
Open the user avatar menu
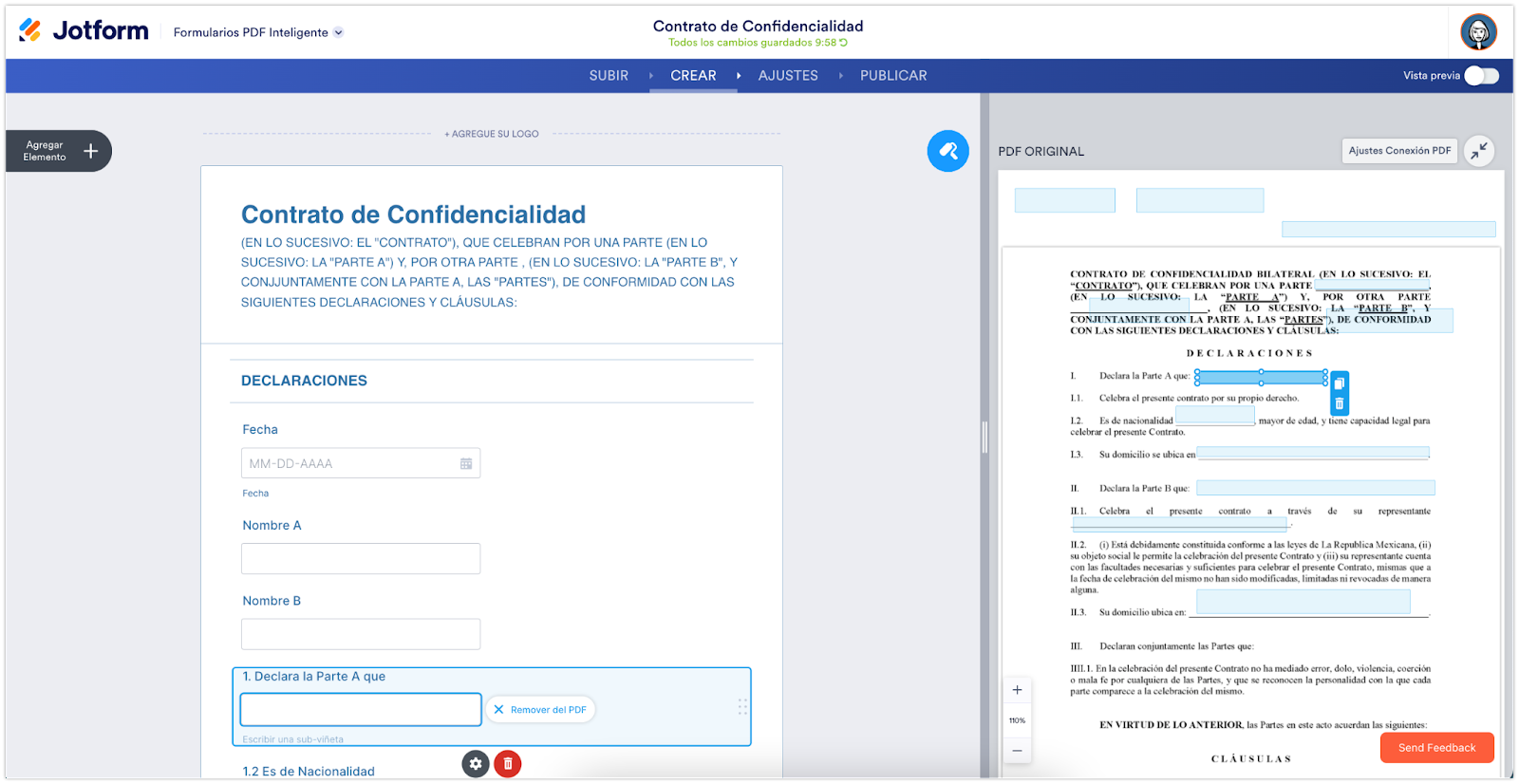(x=1478, y=32)
